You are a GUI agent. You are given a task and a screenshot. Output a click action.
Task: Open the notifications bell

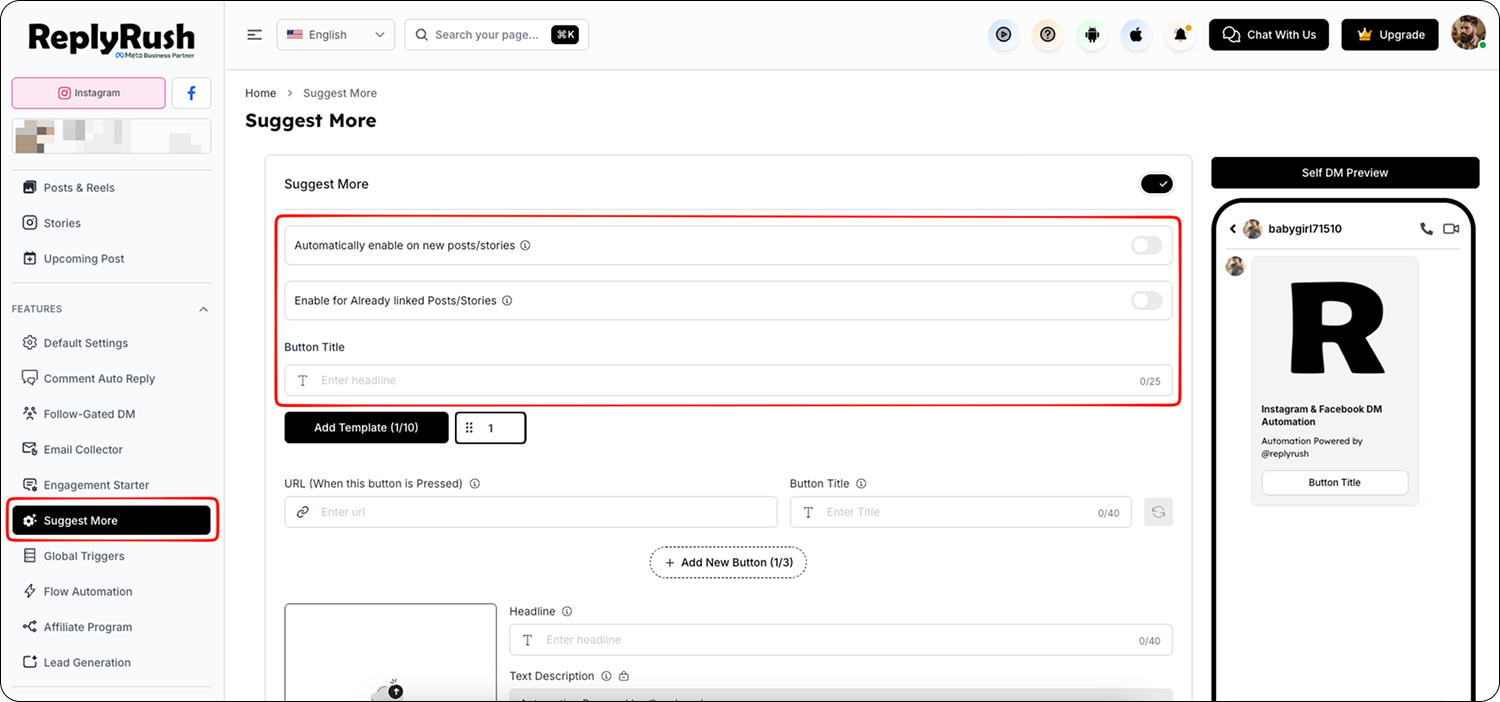(x=1181, y=35)
